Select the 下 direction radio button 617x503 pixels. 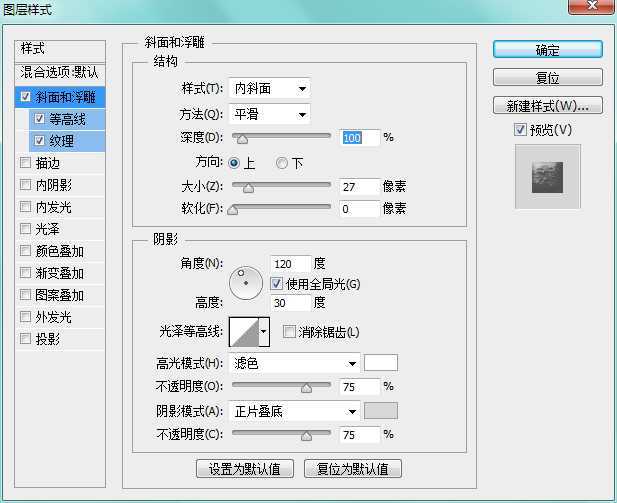282,163
